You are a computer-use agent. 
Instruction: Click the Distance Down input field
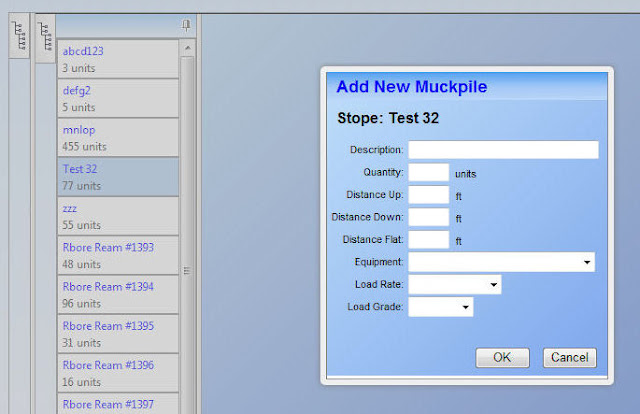tap(429, 217)
